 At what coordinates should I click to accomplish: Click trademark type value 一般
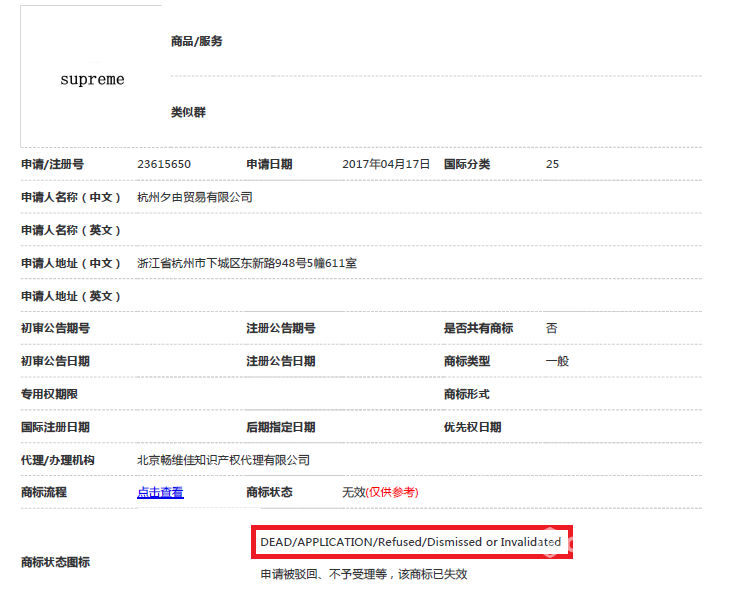point(557,361)
